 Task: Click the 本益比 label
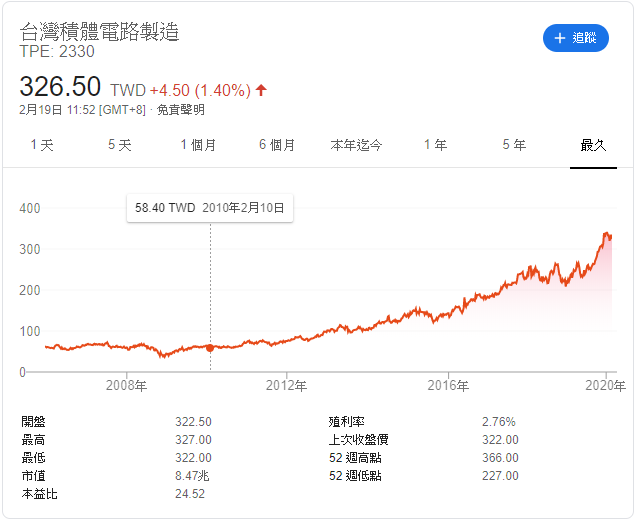(39, 494)
